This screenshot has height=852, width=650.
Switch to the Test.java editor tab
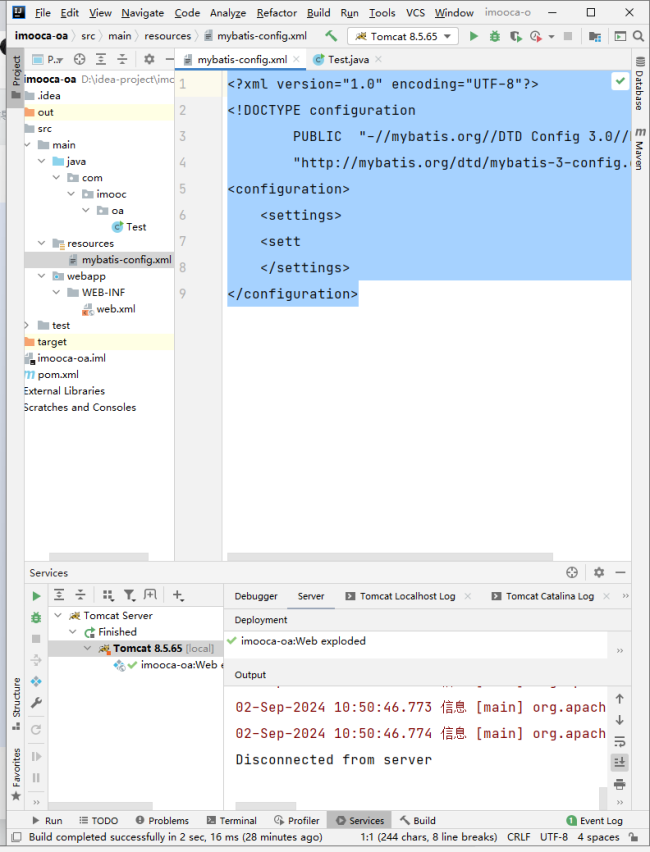[x=348, y=59]
